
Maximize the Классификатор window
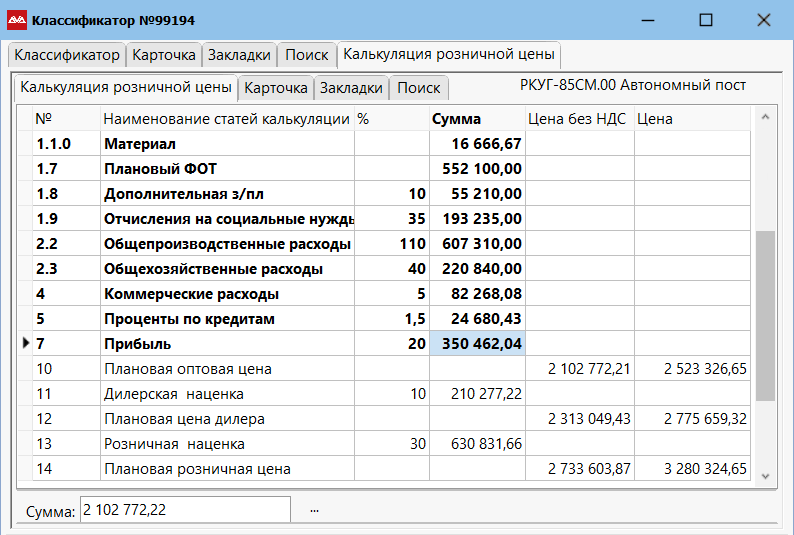(x=706, y=20)
